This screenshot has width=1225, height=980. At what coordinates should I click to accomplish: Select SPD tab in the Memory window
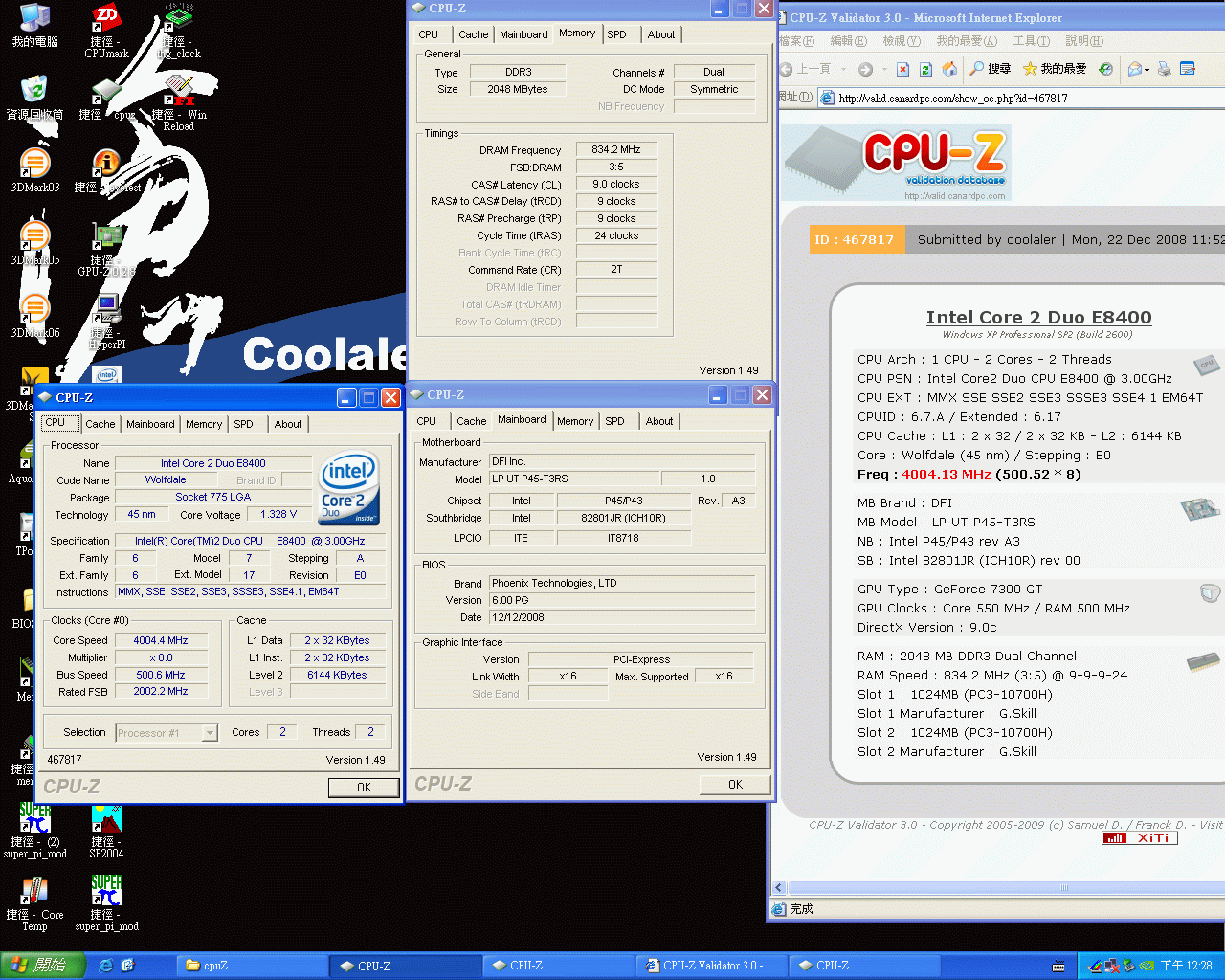pos(617,34)
